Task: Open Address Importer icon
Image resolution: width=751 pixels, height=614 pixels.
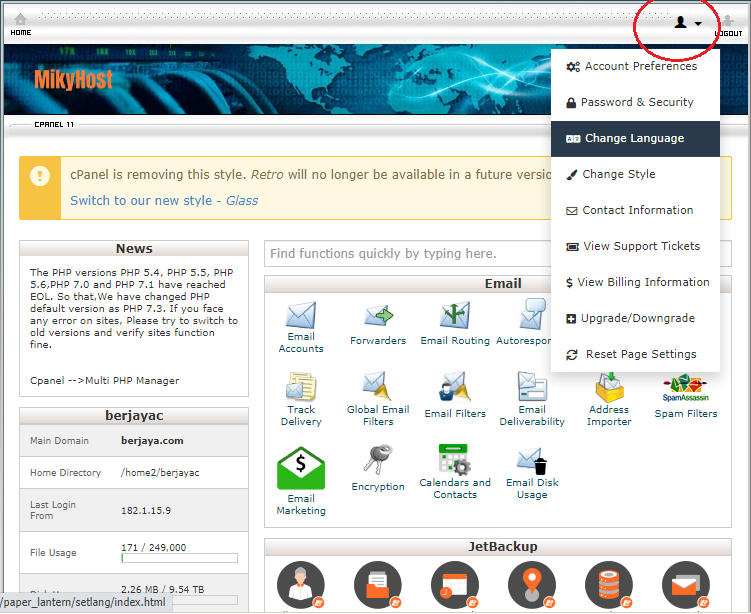Action: coord(609,387)
